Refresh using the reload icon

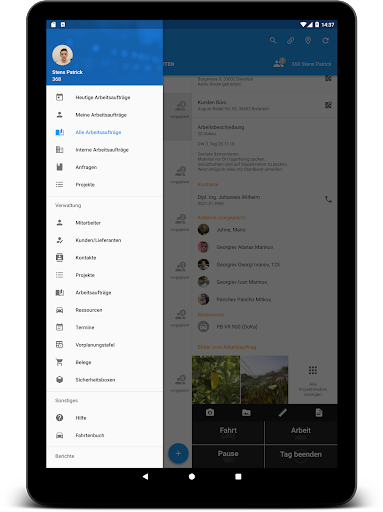click(326, 41)
